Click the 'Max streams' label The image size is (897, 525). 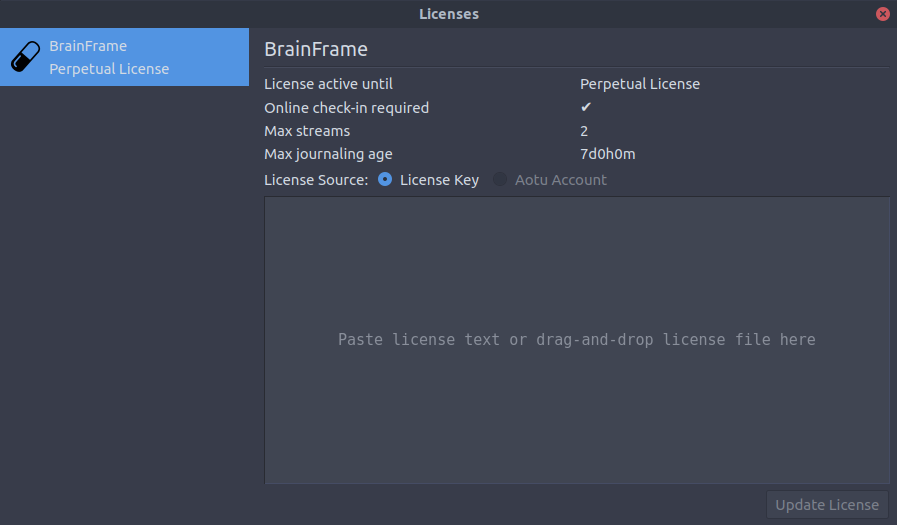pos(307,131)
